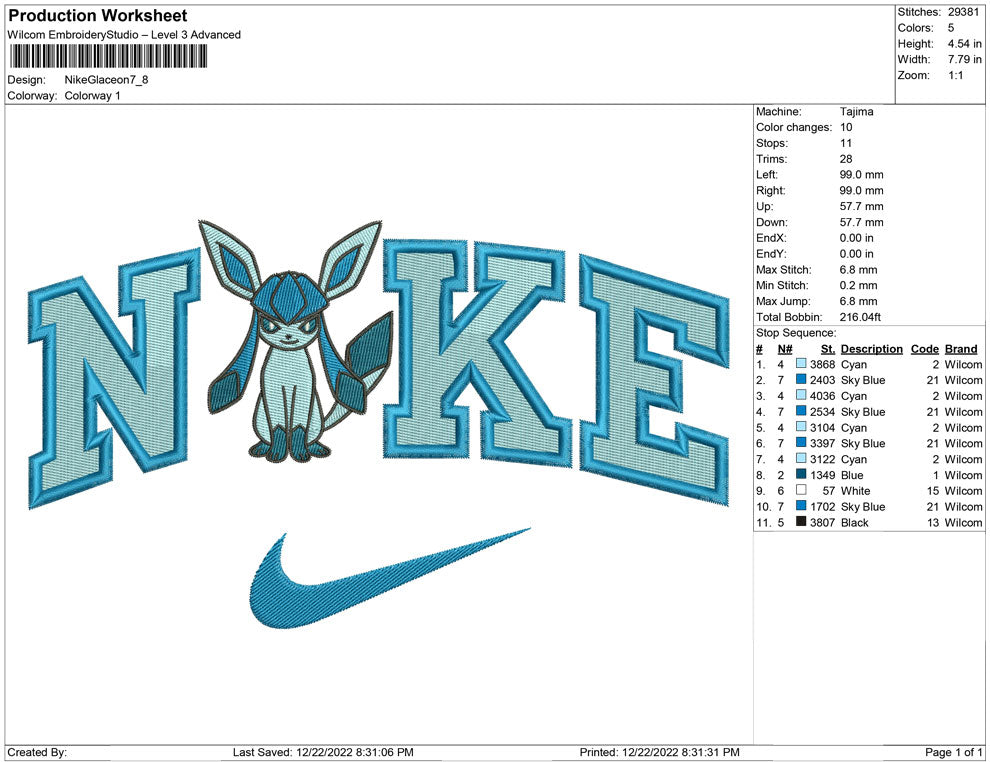Click the "Printed" timestamp in footer
Viewport: 990px width, 762px height.
pyautogui.click(x=659, y=752)
